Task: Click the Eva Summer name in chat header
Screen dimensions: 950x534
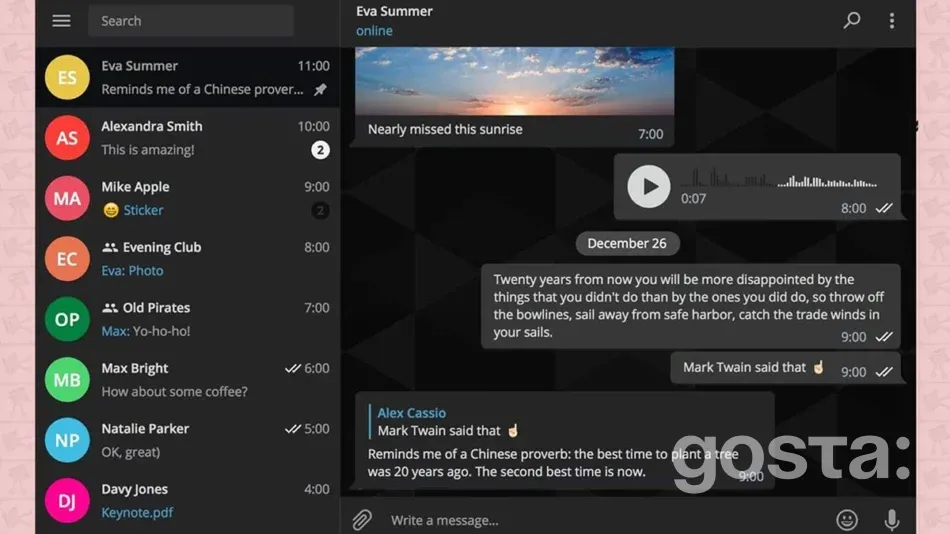Action: (394, 12)
